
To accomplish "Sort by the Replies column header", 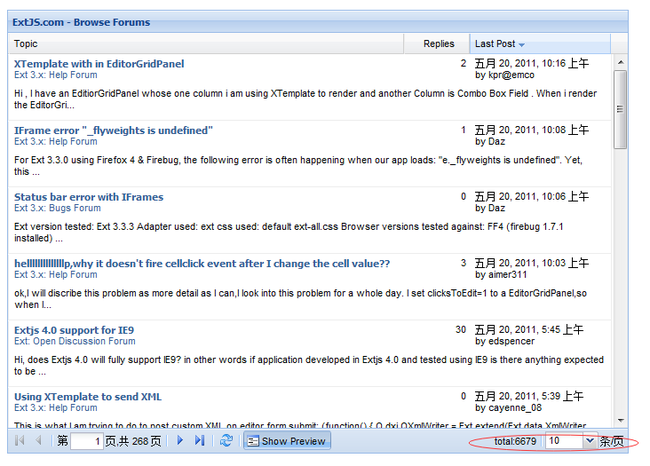I will coord(437,44).
